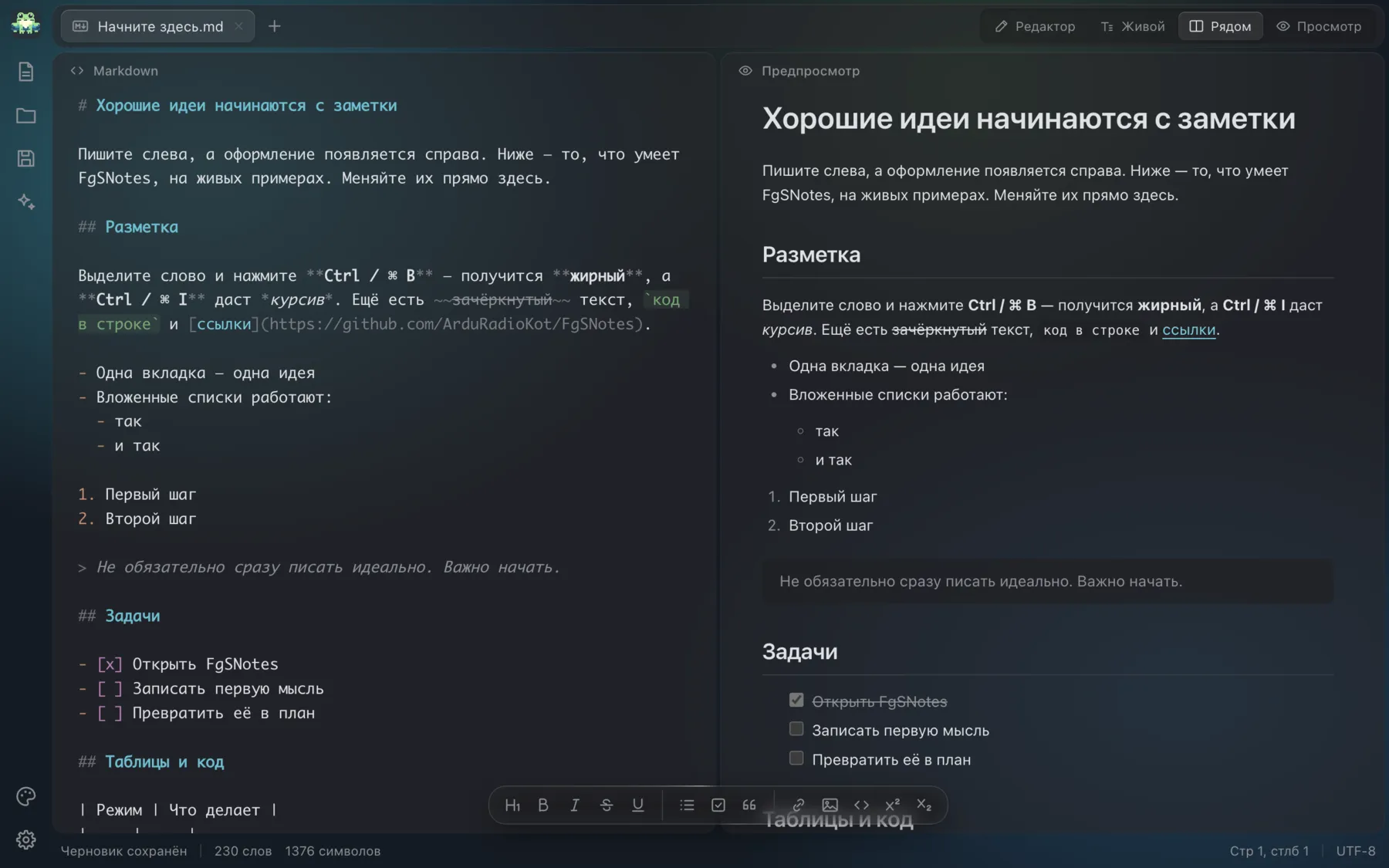This screenshot has width=1389, height=868.
Task: Apply subscript from toolbar
Action: (924, 805)
